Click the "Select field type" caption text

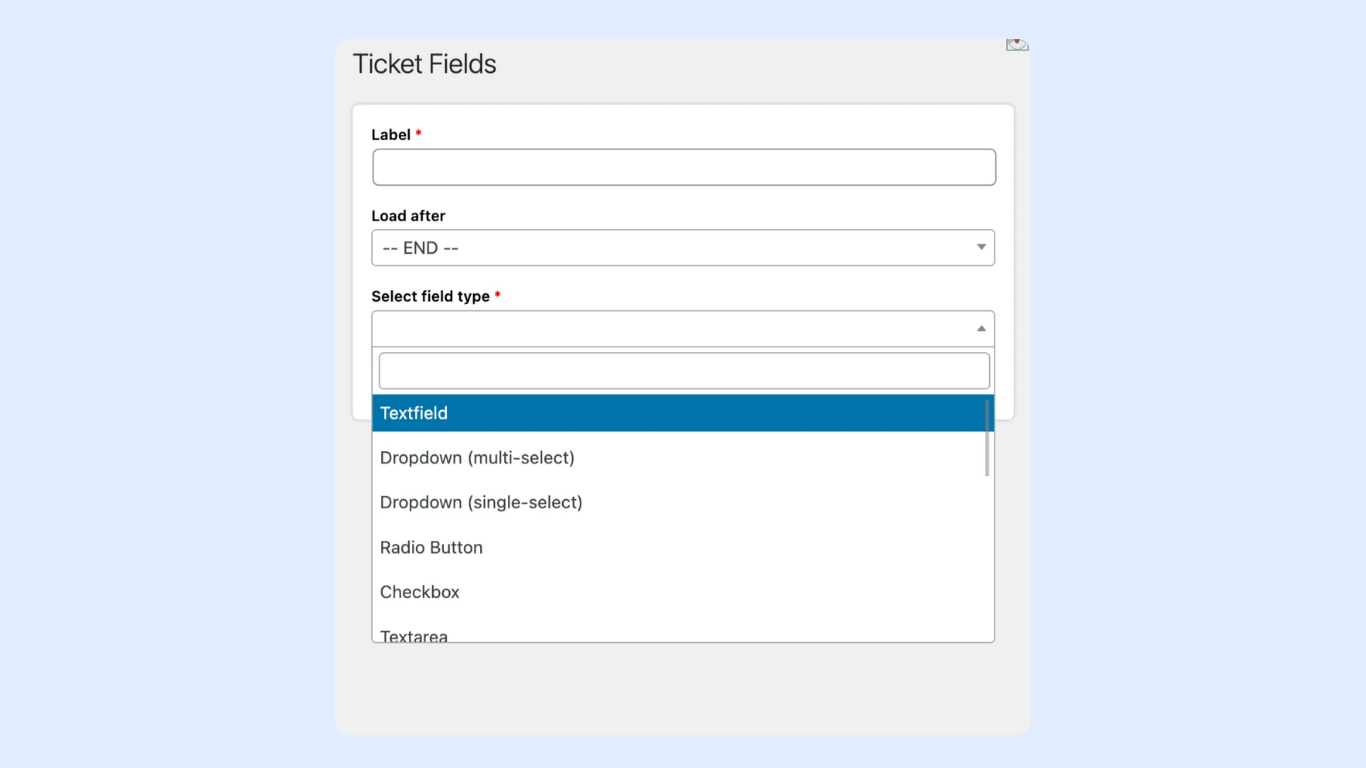click(430, 297)
